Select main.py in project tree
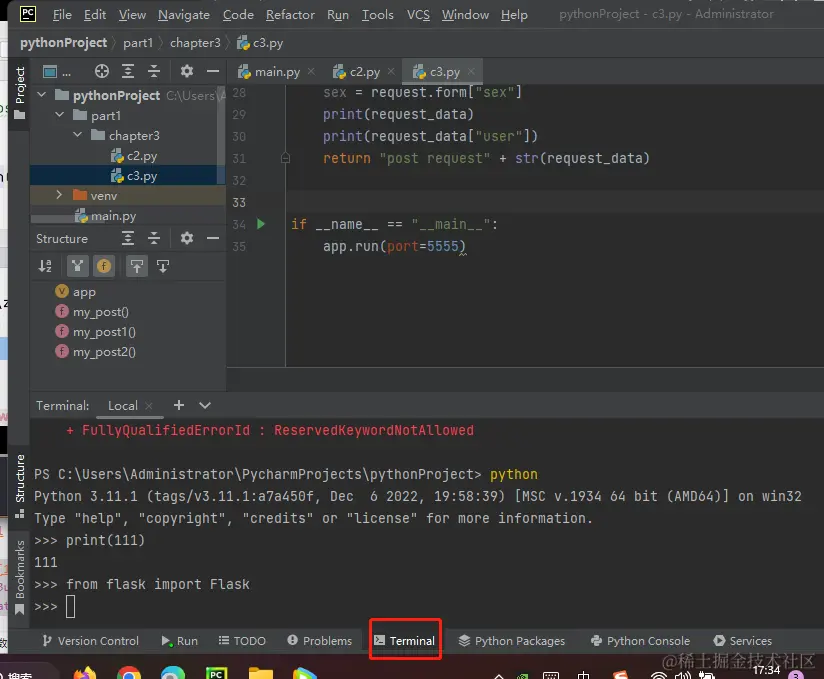The width and height of the screenshot is (824, 679). (105, 215)
